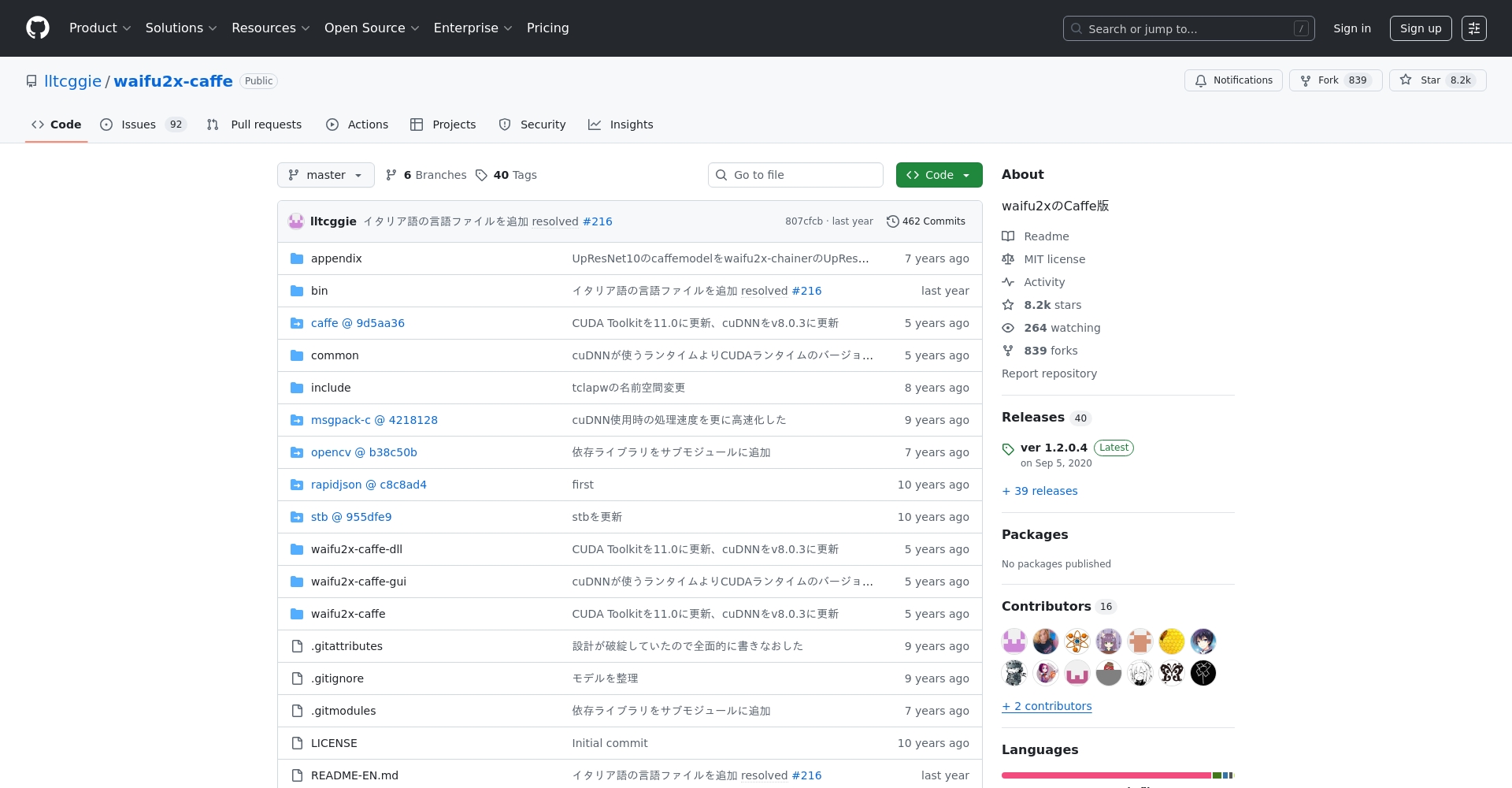Open the yellow circle contributor avatar
1512x788 pixels.
(1172, 641)
